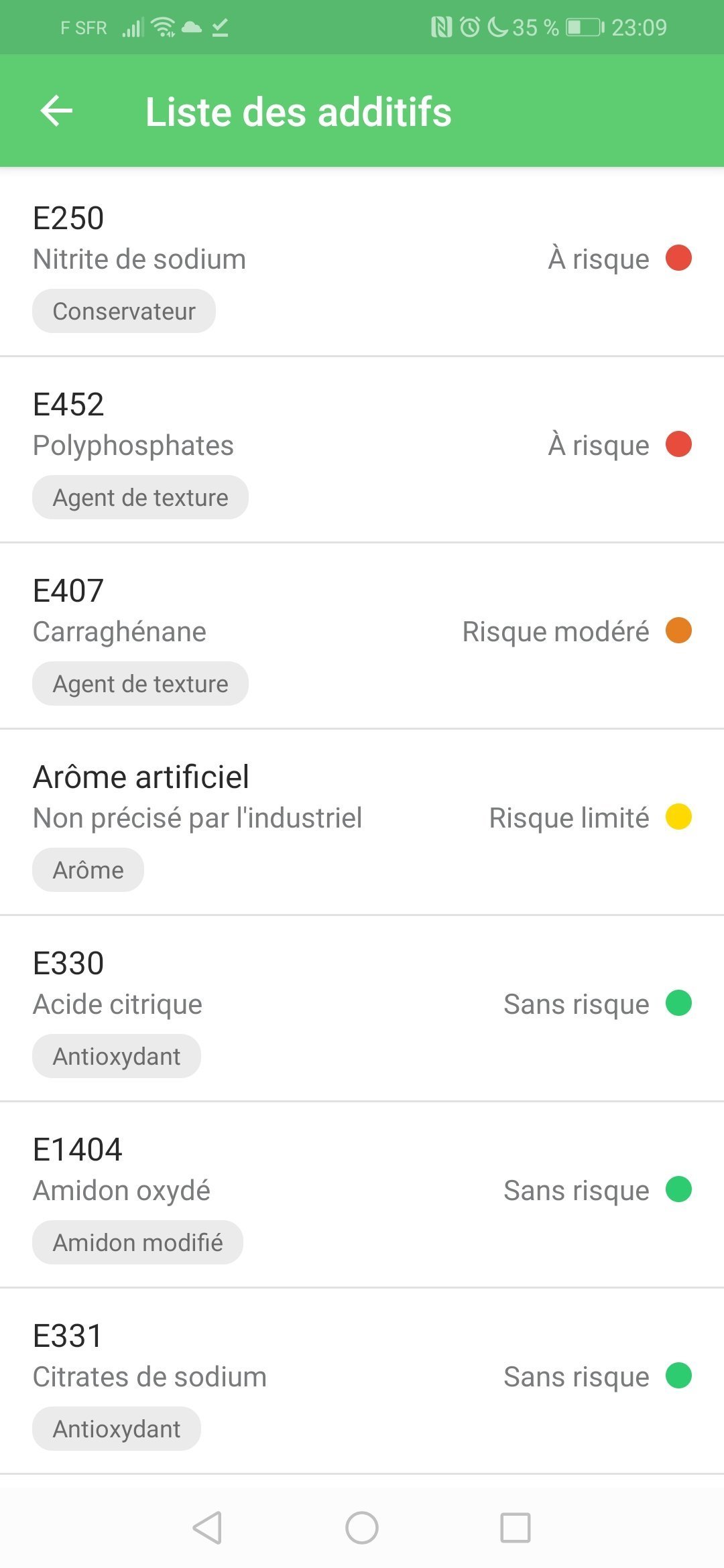The width and height of the screenshot is (724, 1568).
Task: Tap the green dot beside Acide citrique
Action: [678, 1003]
